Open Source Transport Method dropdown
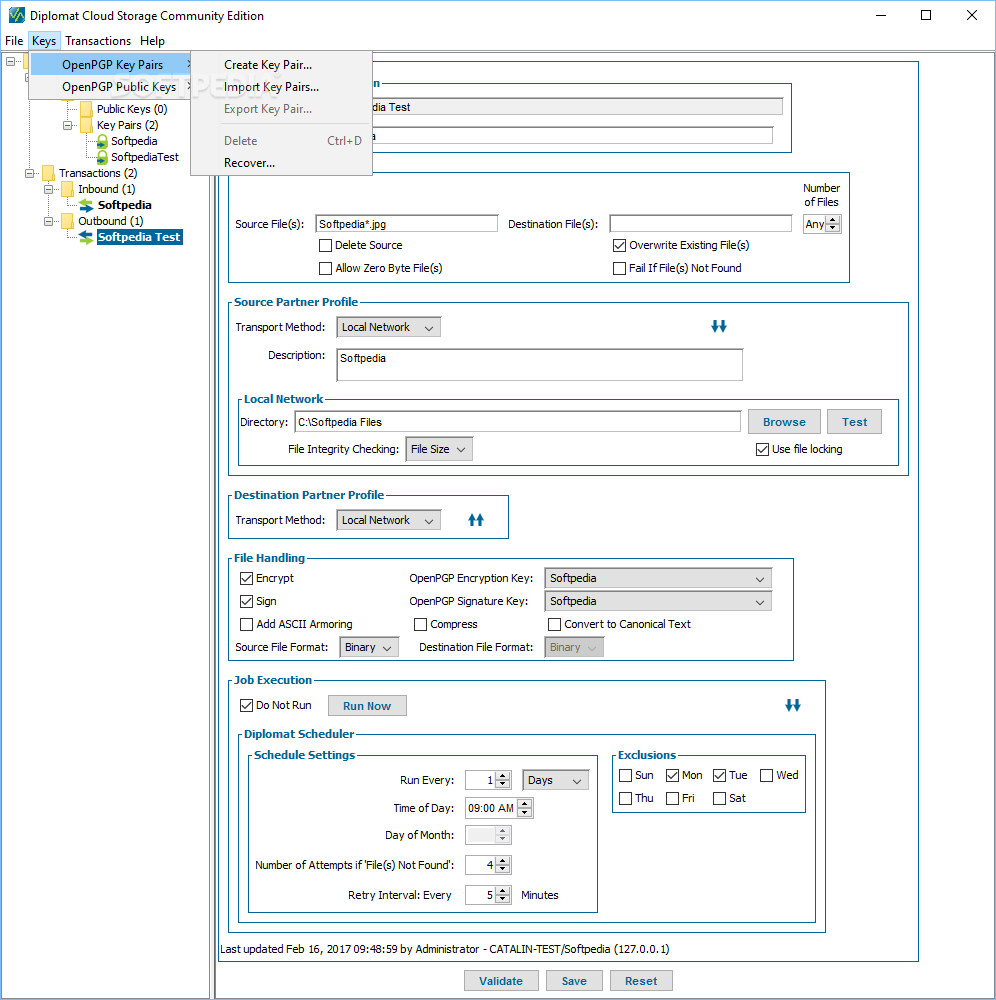Image resolution: width=996 pixels, height=1000 pixels. tap(388, 327)
